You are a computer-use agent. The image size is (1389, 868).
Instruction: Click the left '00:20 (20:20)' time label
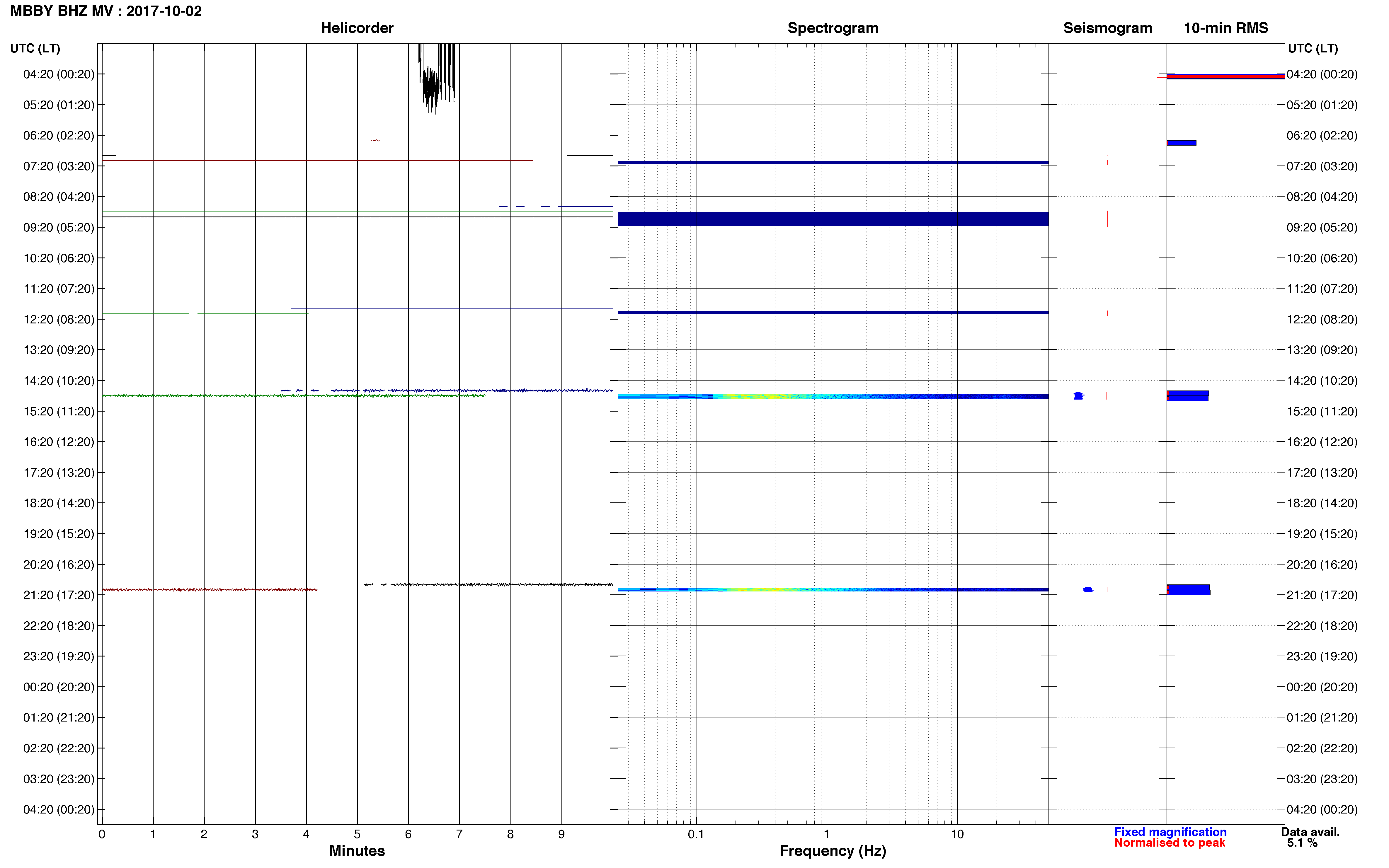[59, 687]
